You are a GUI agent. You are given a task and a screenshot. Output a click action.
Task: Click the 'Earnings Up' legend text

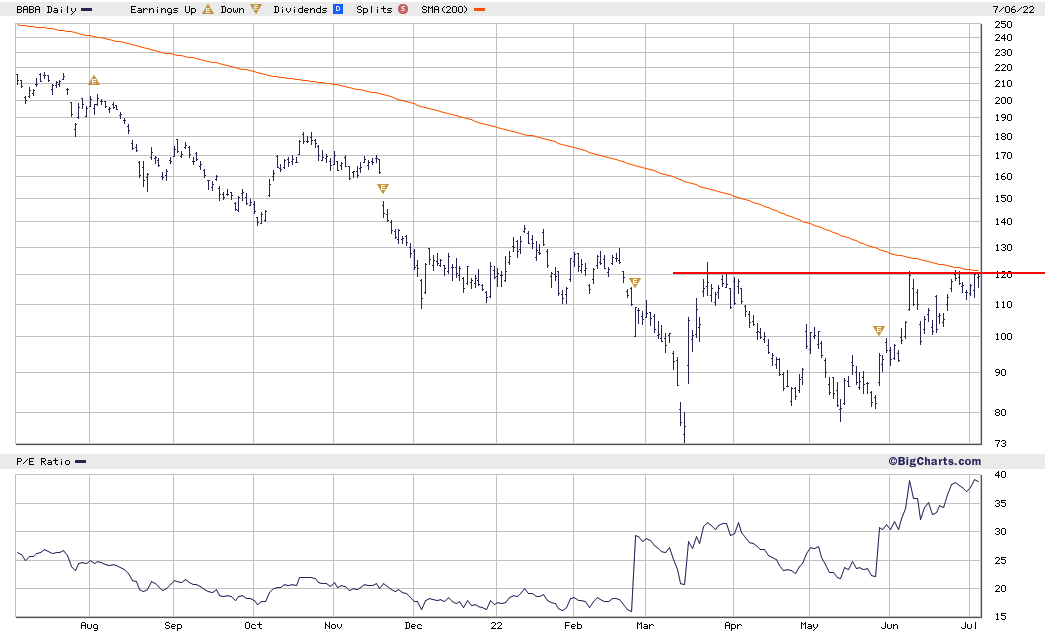click(x=163, y=10)
